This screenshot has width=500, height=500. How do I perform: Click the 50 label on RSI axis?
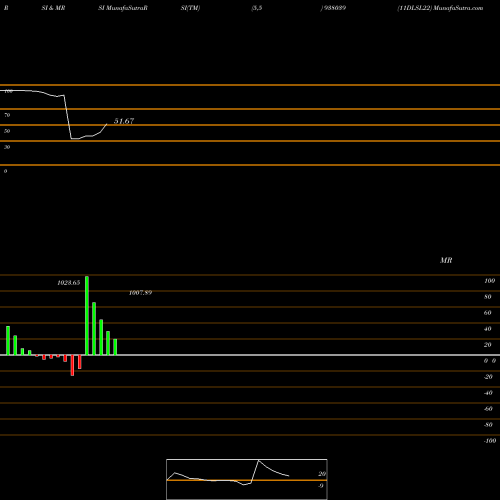pyautogui.click(x=7, y=131)
